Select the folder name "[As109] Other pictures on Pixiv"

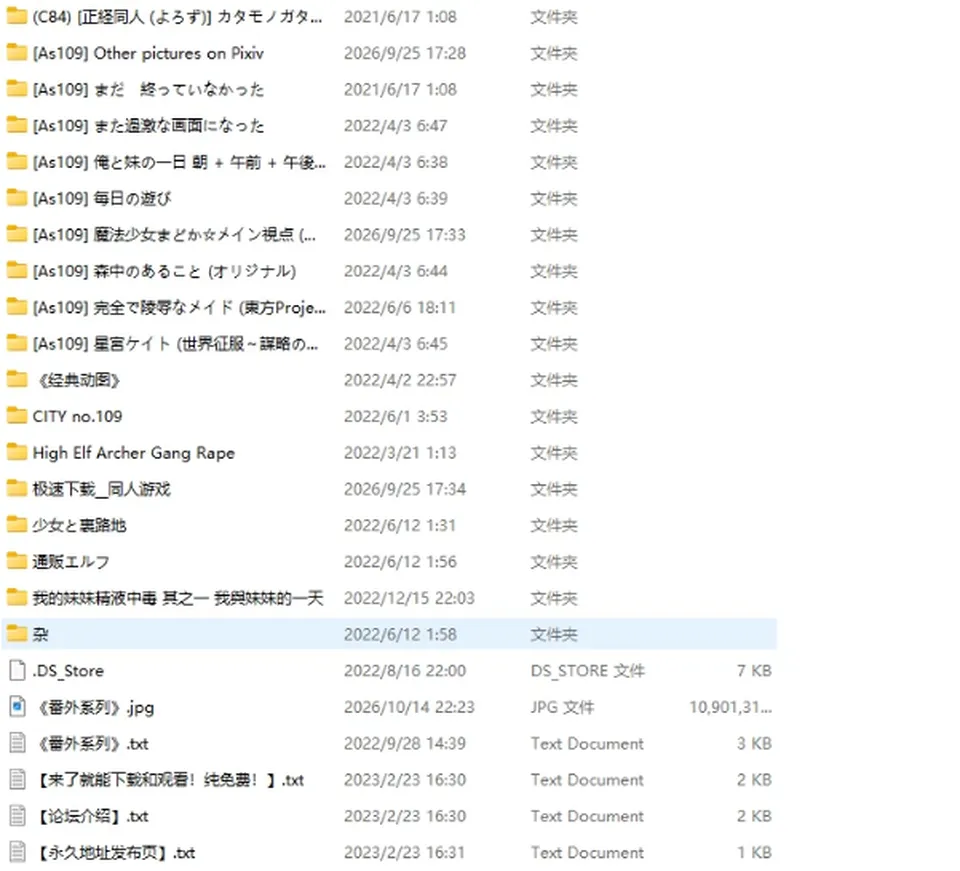(148, 53)
